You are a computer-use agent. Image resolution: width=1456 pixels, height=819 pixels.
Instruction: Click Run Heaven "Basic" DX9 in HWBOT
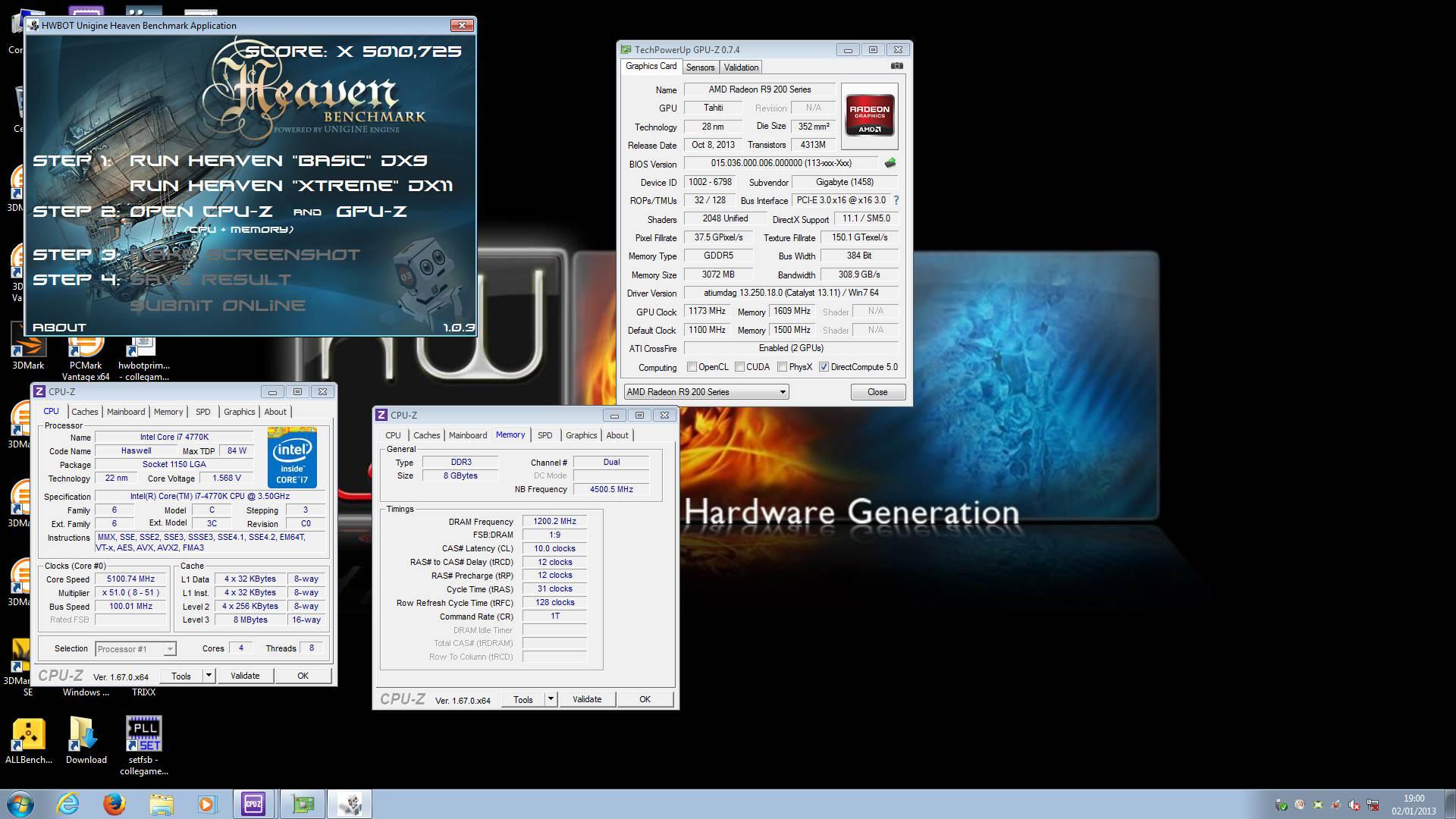pyautogui.click(x=278, y=160)
